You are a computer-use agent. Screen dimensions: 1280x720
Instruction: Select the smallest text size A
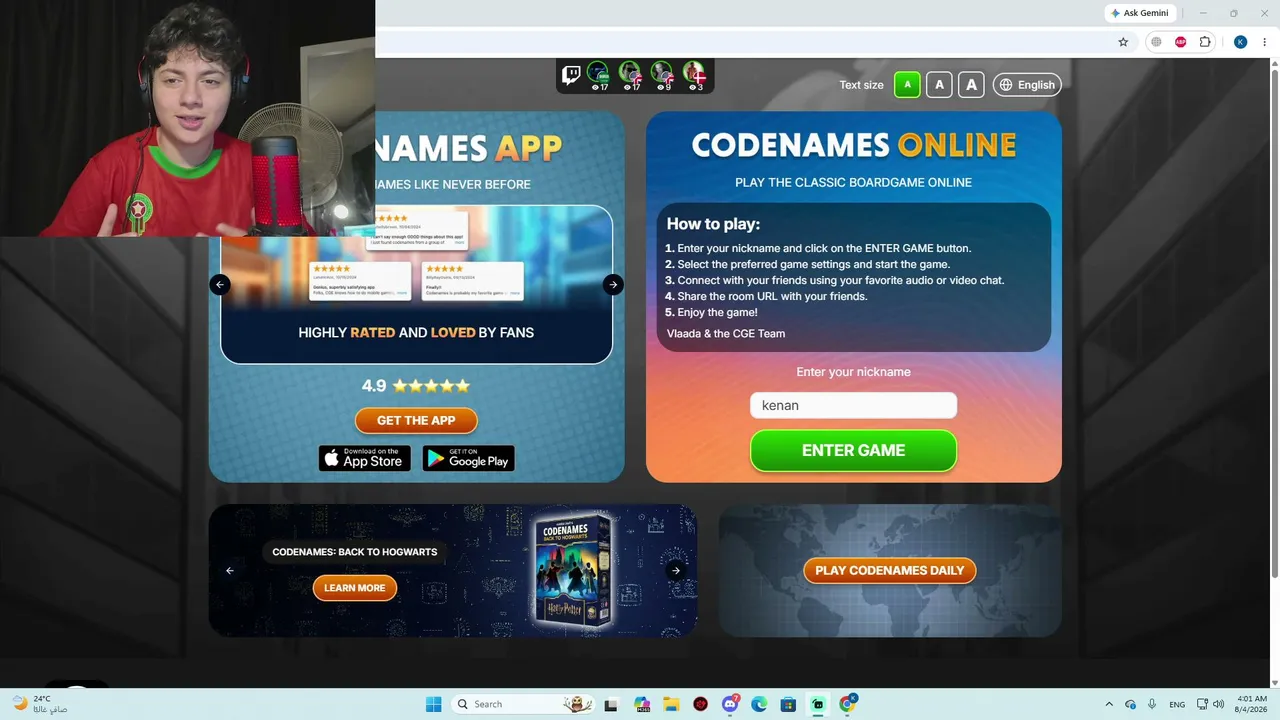pyautogui.click(x=907, y=85)
